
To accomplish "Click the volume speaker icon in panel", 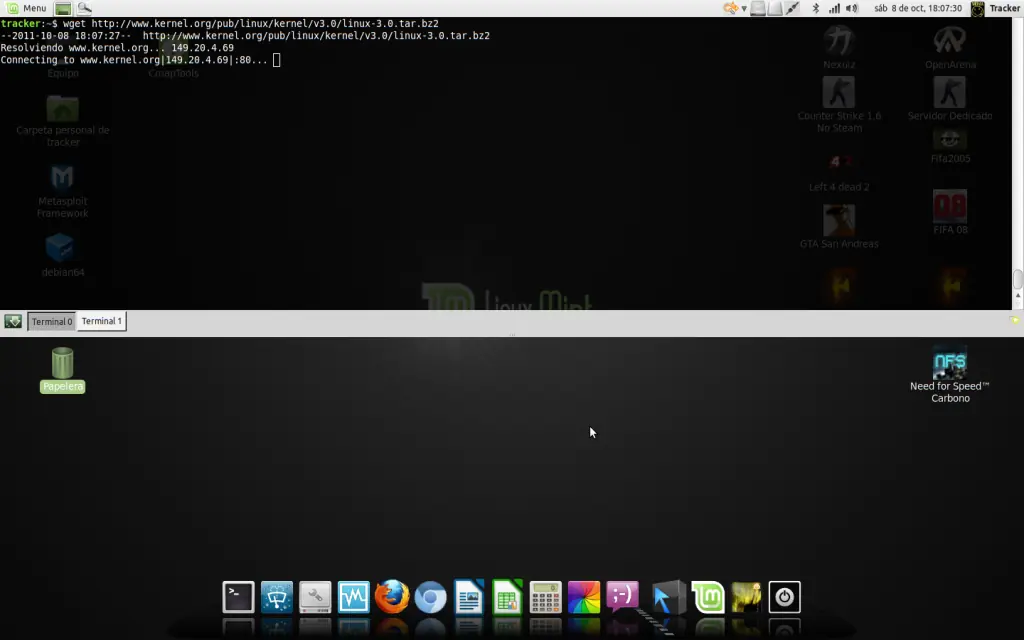I will click(852, 8).
